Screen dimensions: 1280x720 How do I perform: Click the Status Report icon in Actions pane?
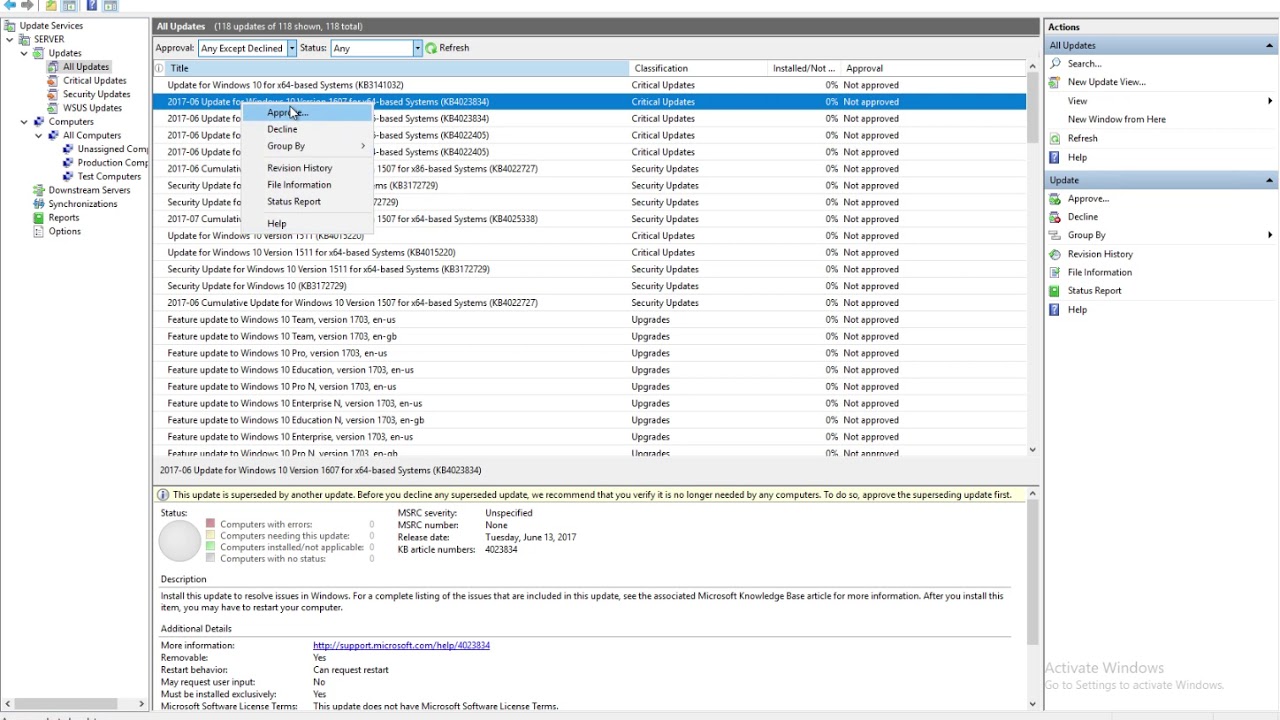pyautogui.click(x=1055, y=291)
